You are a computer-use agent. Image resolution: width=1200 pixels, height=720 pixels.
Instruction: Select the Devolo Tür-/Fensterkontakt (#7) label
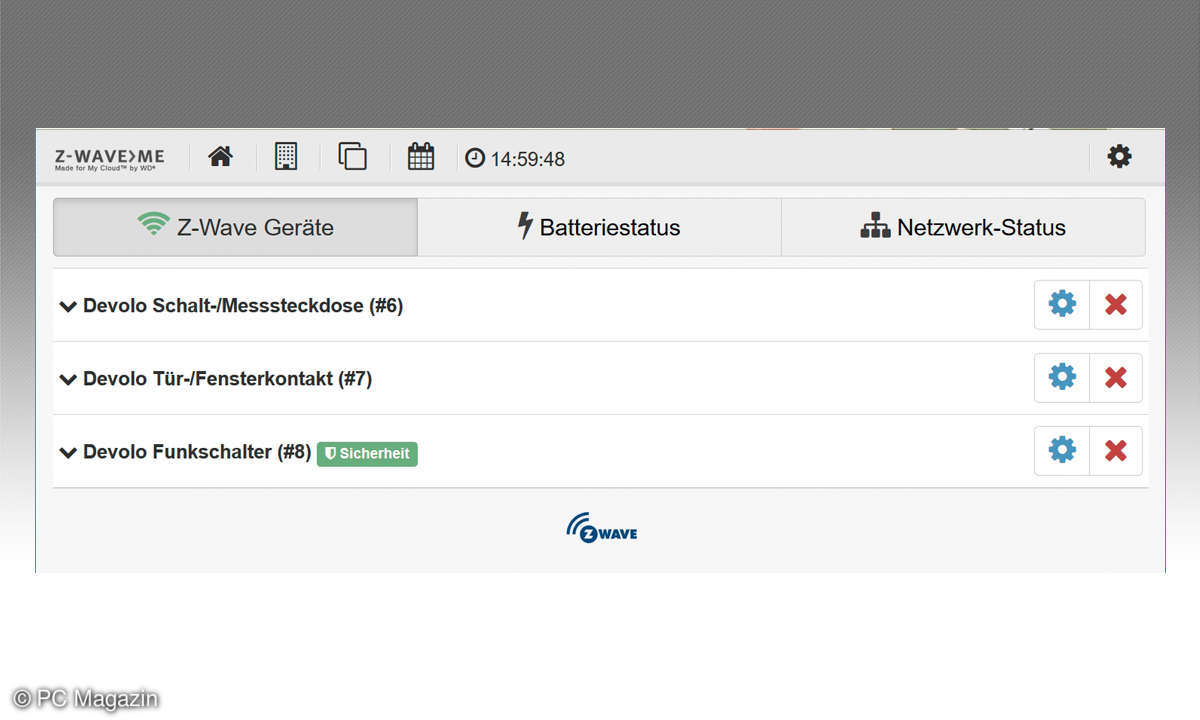coord(228,379)
